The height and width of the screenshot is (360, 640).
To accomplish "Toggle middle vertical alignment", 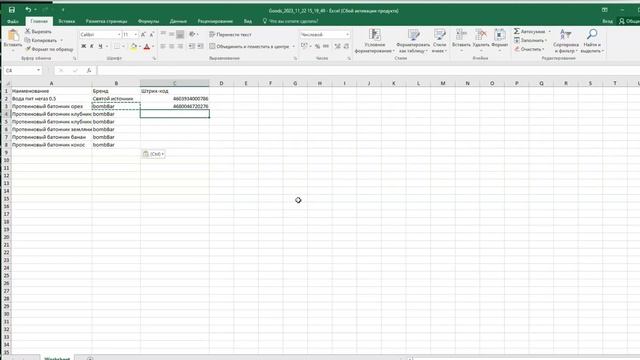I will point(171,35).
